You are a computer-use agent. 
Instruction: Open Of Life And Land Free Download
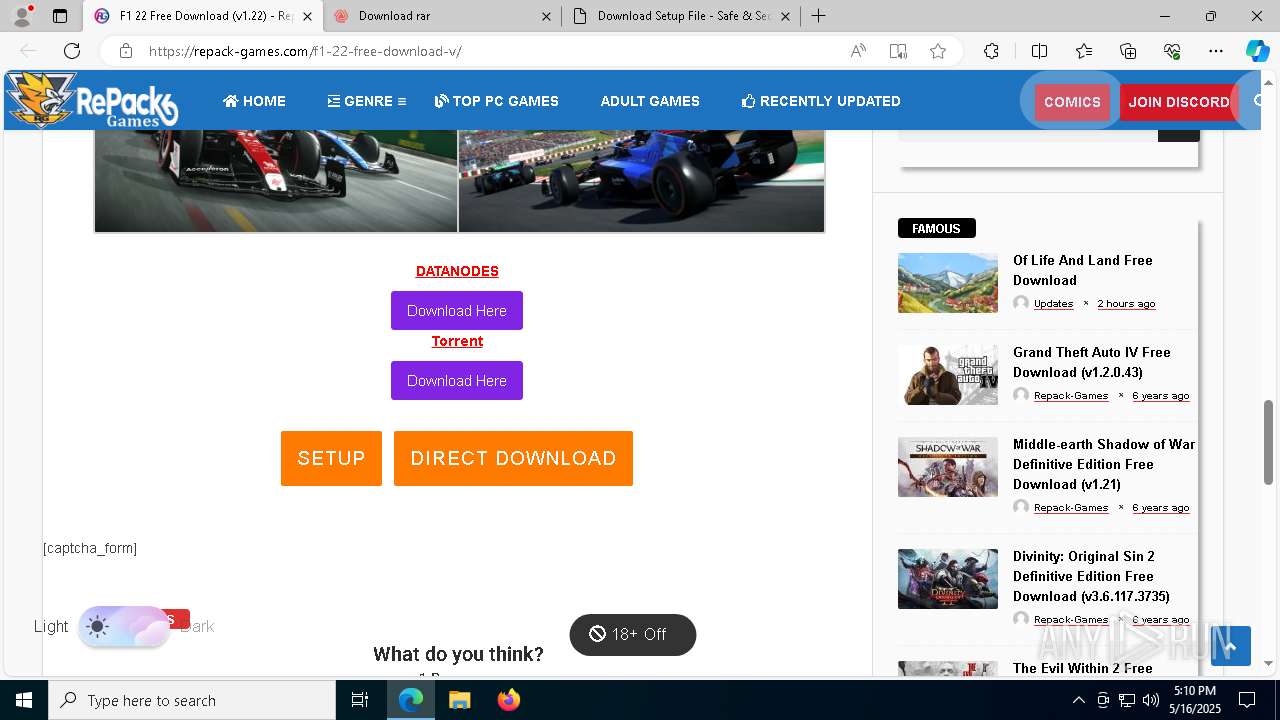pos(1083,270)
